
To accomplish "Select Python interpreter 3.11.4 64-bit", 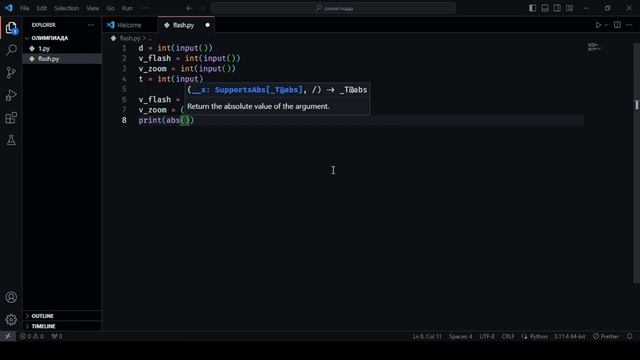I will [569, 336].
